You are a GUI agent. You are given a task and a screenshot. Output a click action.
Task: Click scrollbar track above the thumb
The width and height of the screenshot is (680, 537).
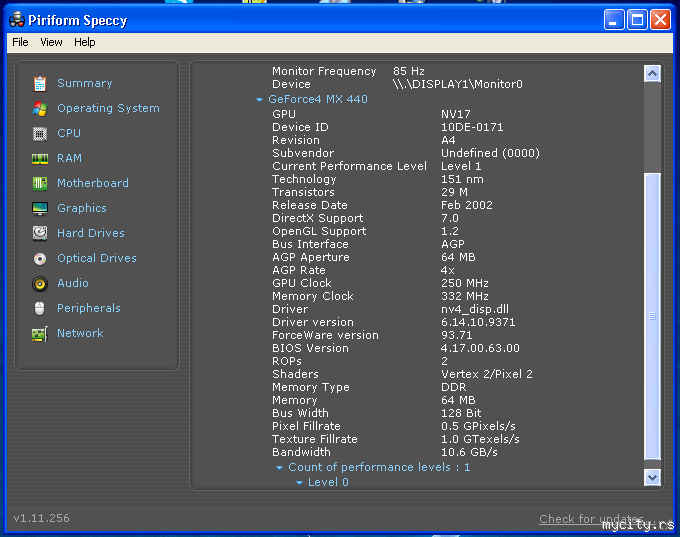pyautogui.click(x=652, y=128)
